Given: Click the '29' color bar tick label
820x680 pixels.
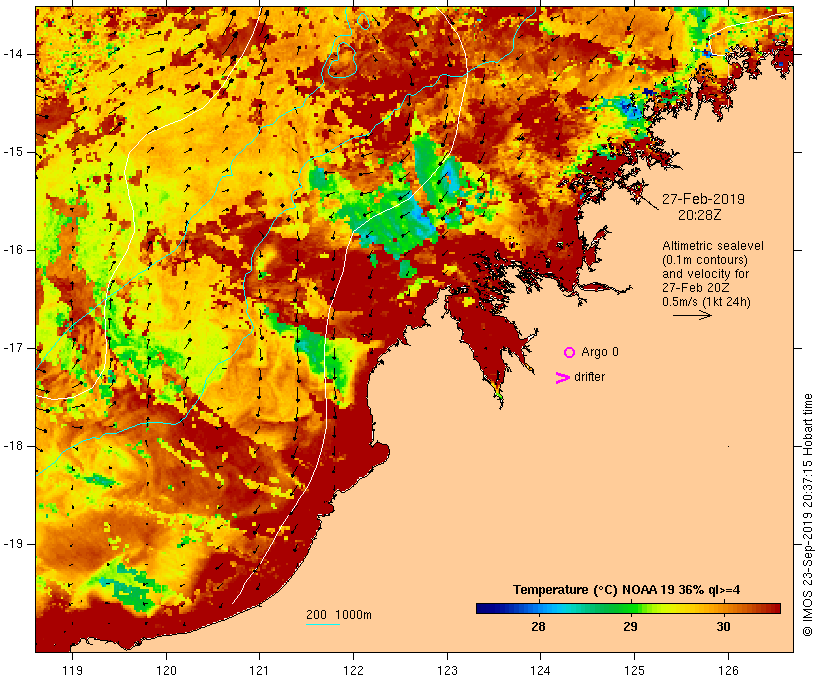Looking at the screenshot, I should (630, 627).
